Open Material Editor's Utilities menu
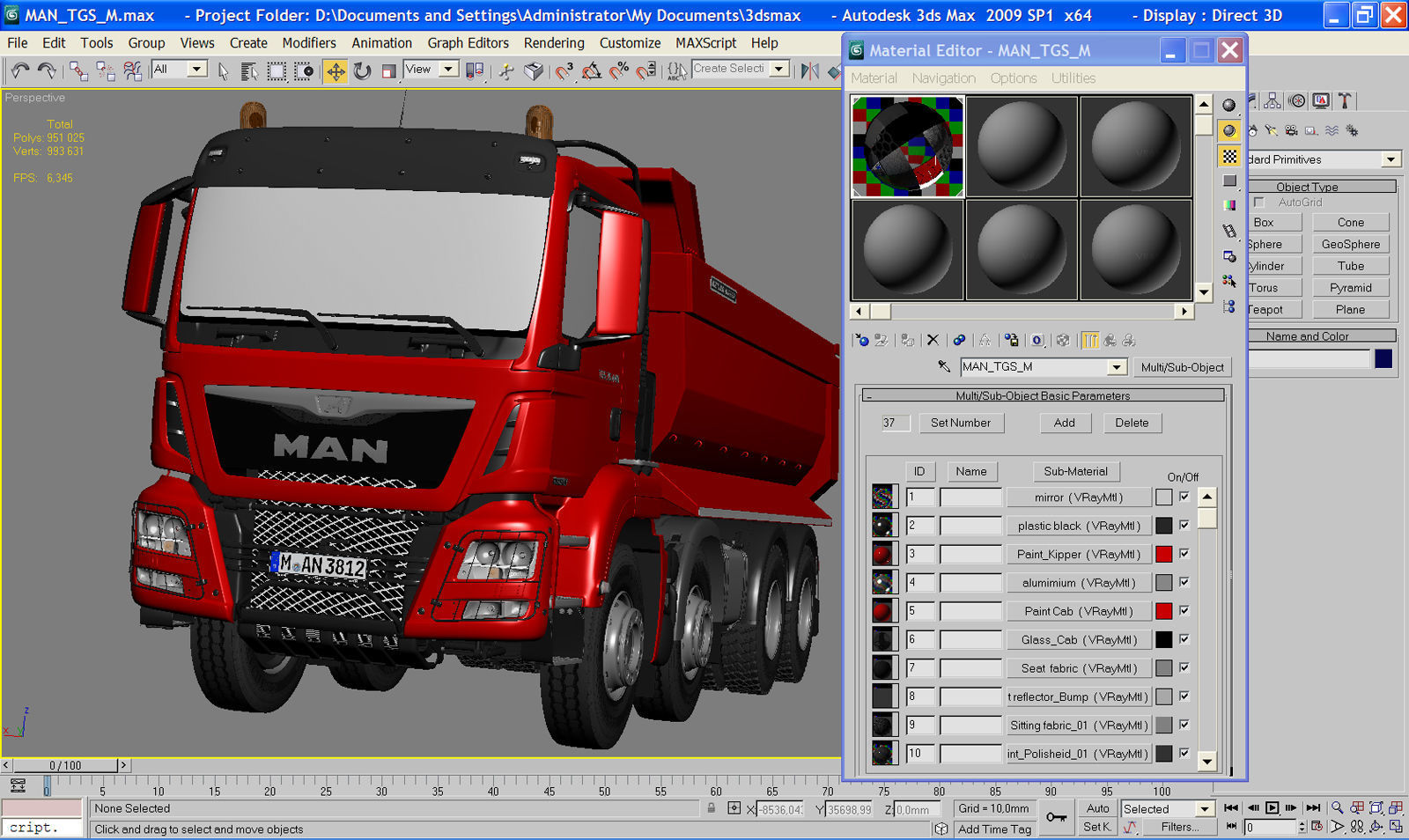 [1073, 77]
